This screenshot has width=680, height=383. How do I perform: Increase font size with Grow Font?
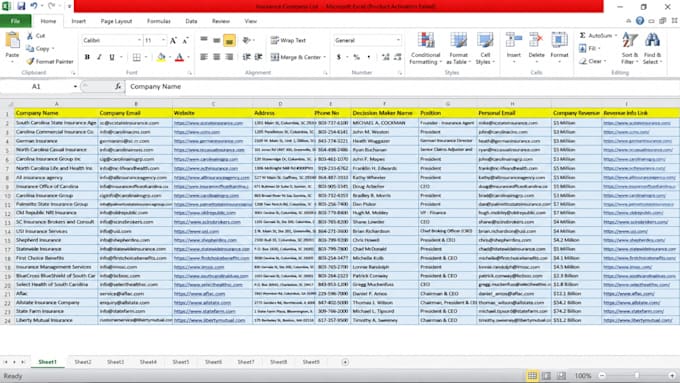[173, 40]
